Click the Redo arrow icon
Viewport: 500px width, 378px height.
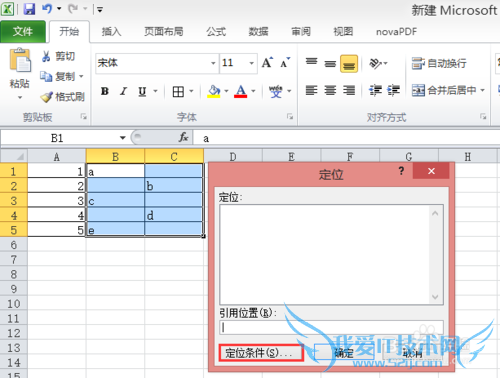point(73,9)
